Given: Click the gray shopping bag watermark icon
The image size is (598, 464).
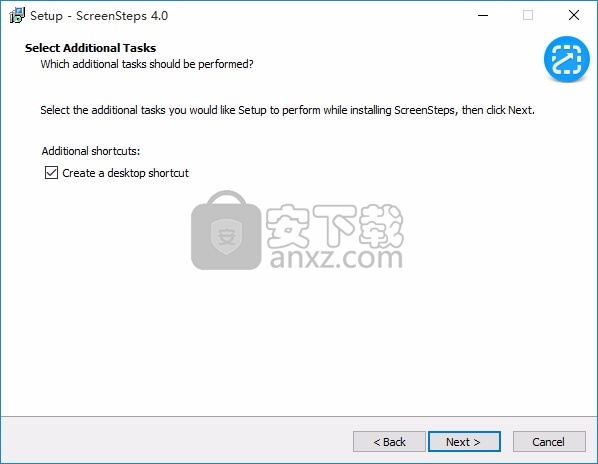Looking at the screenshot, I should (226, 230).
